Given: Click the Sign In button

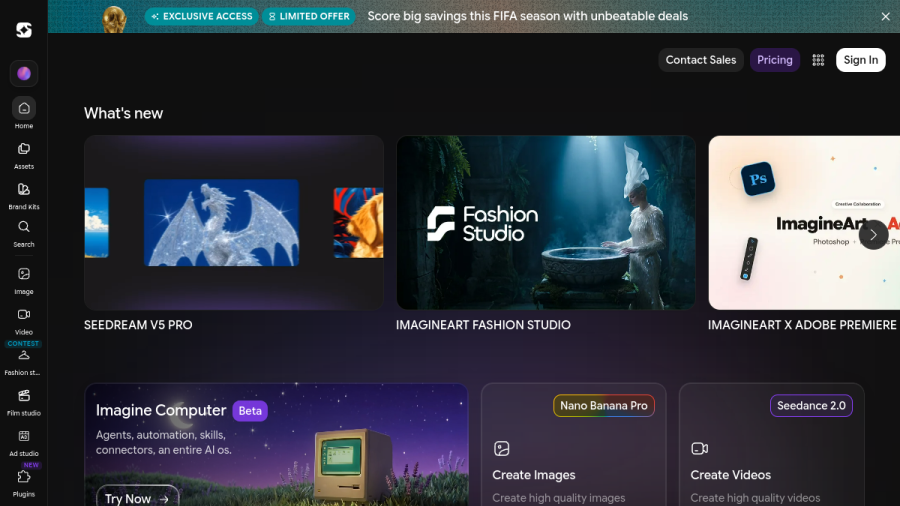Looking at the screenshot, I should click(x=860, y=60).
